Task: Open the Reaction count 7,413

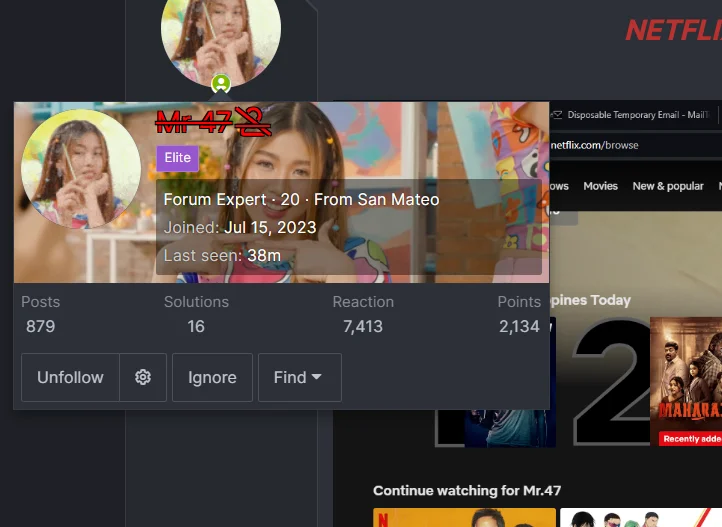Action: pos(363,326)
